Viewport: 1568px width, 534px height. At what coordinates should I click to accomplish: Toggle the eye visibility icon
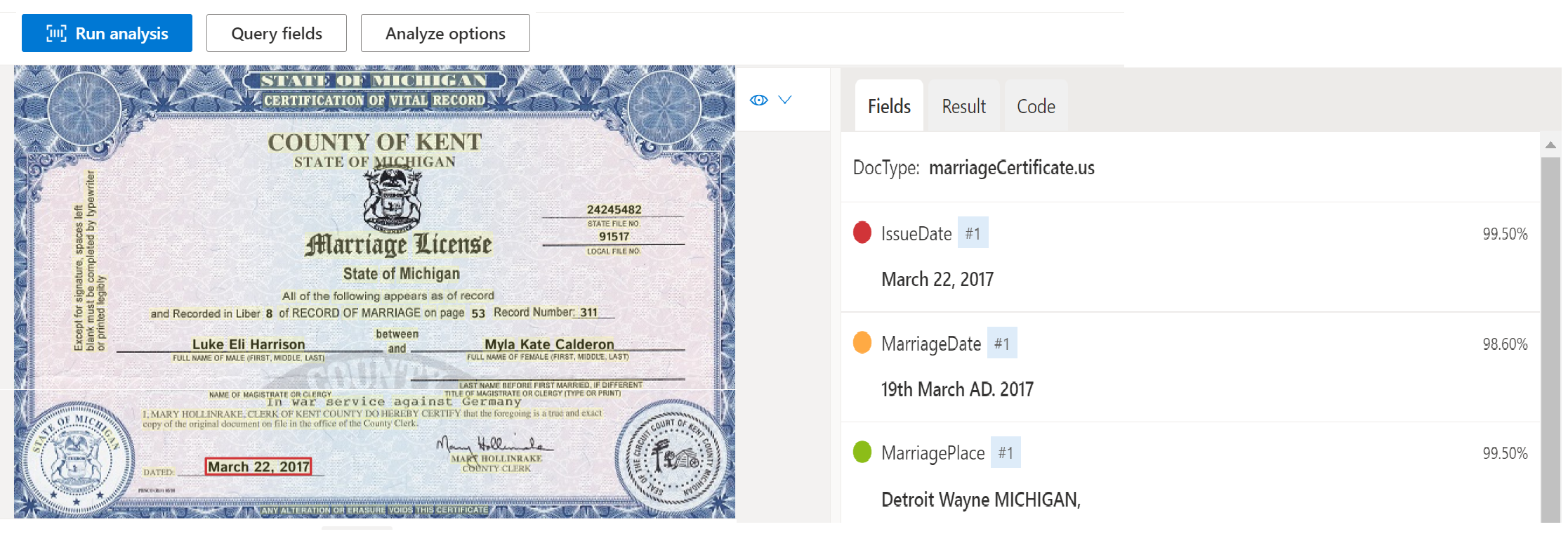(x=759, y=100)
